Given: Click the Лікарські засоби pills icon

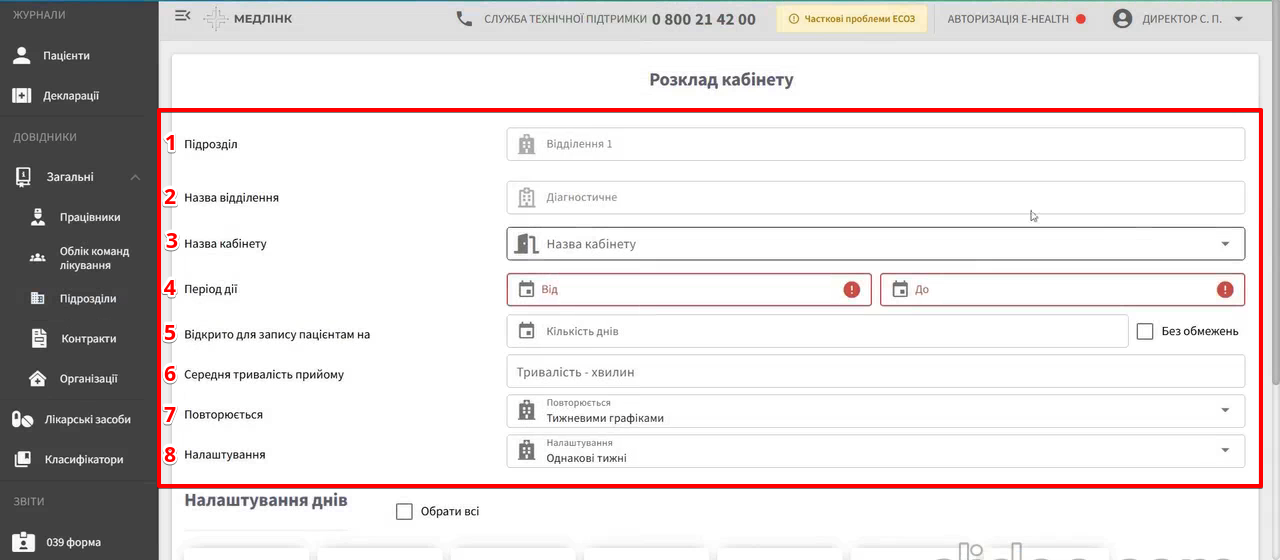Looking at the screenshot, I should coord(22,419).
